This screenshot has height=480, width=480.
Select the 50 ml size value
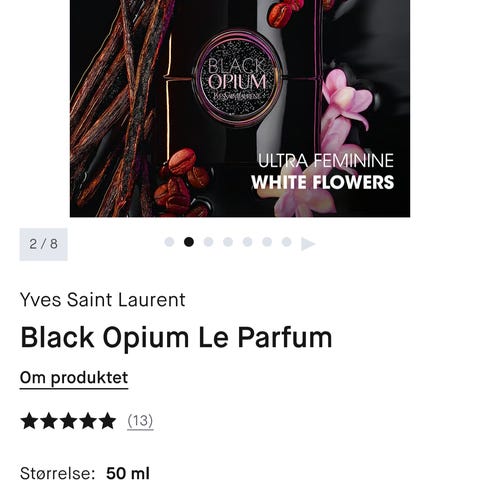click(x=128, y=473)
